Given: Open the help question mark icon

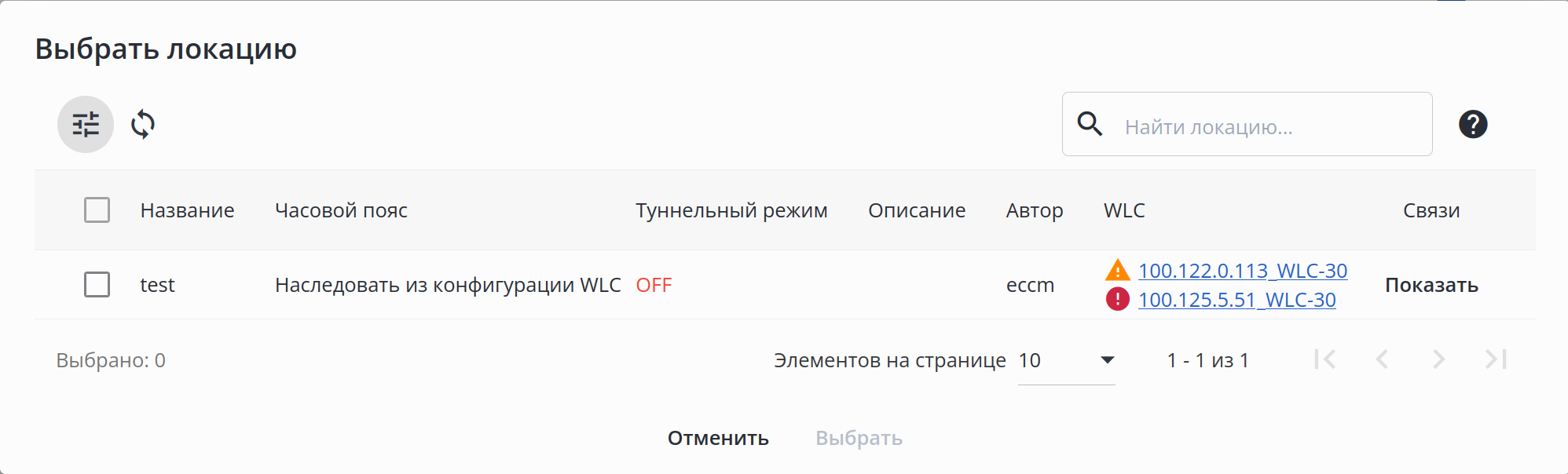Looking at the screenshot, I should tap(1473, 124).
